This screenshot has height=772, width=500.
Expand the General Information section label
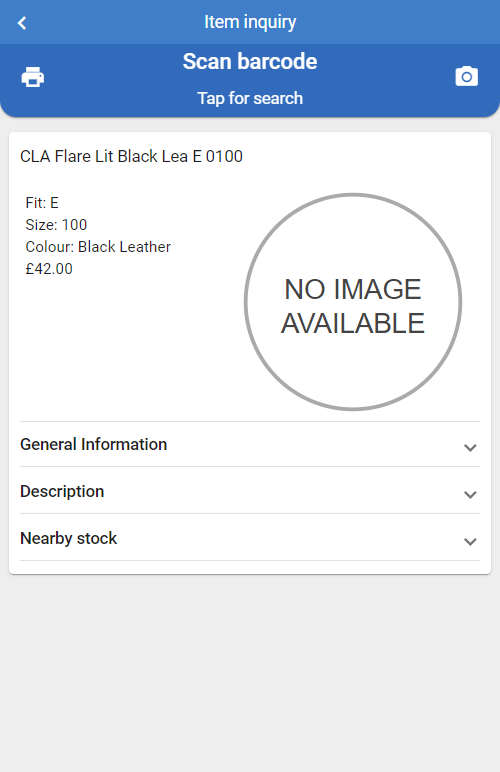(x=94, y=444)
